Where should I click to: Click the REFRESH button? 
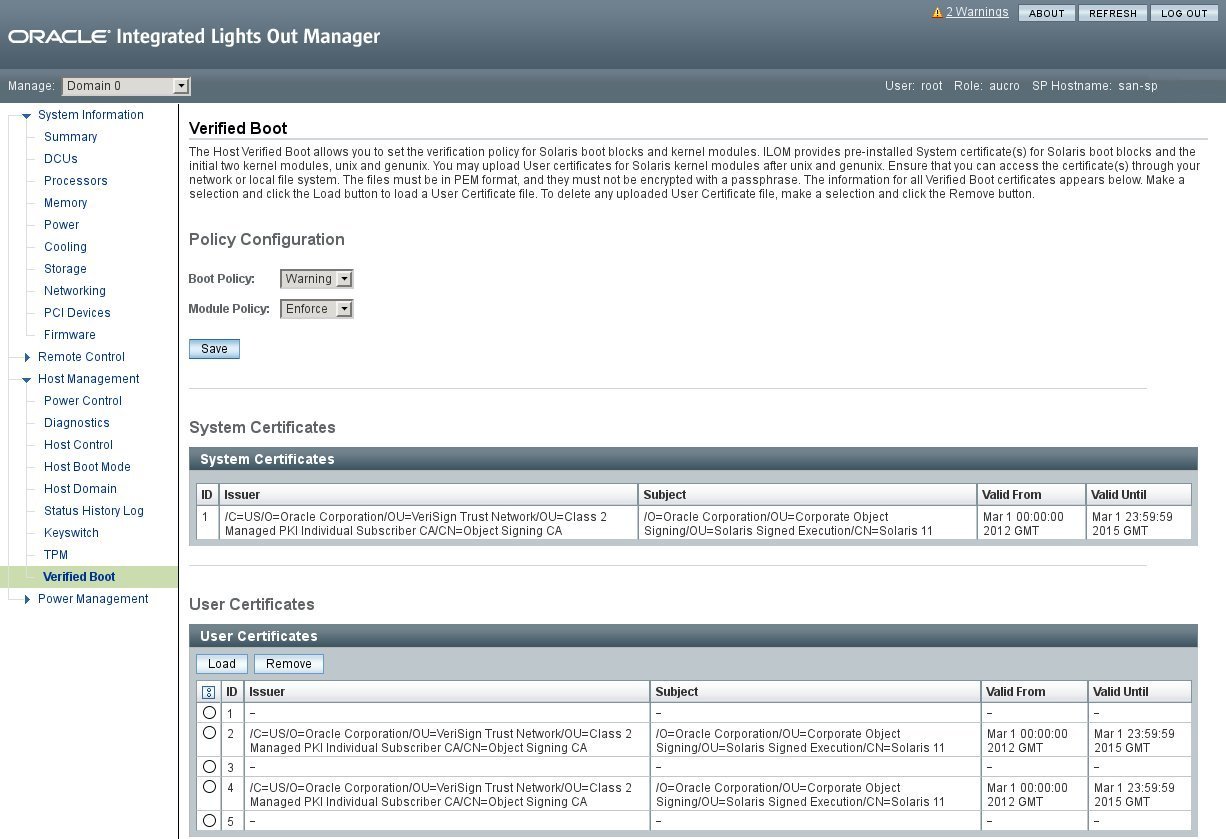1113,13
